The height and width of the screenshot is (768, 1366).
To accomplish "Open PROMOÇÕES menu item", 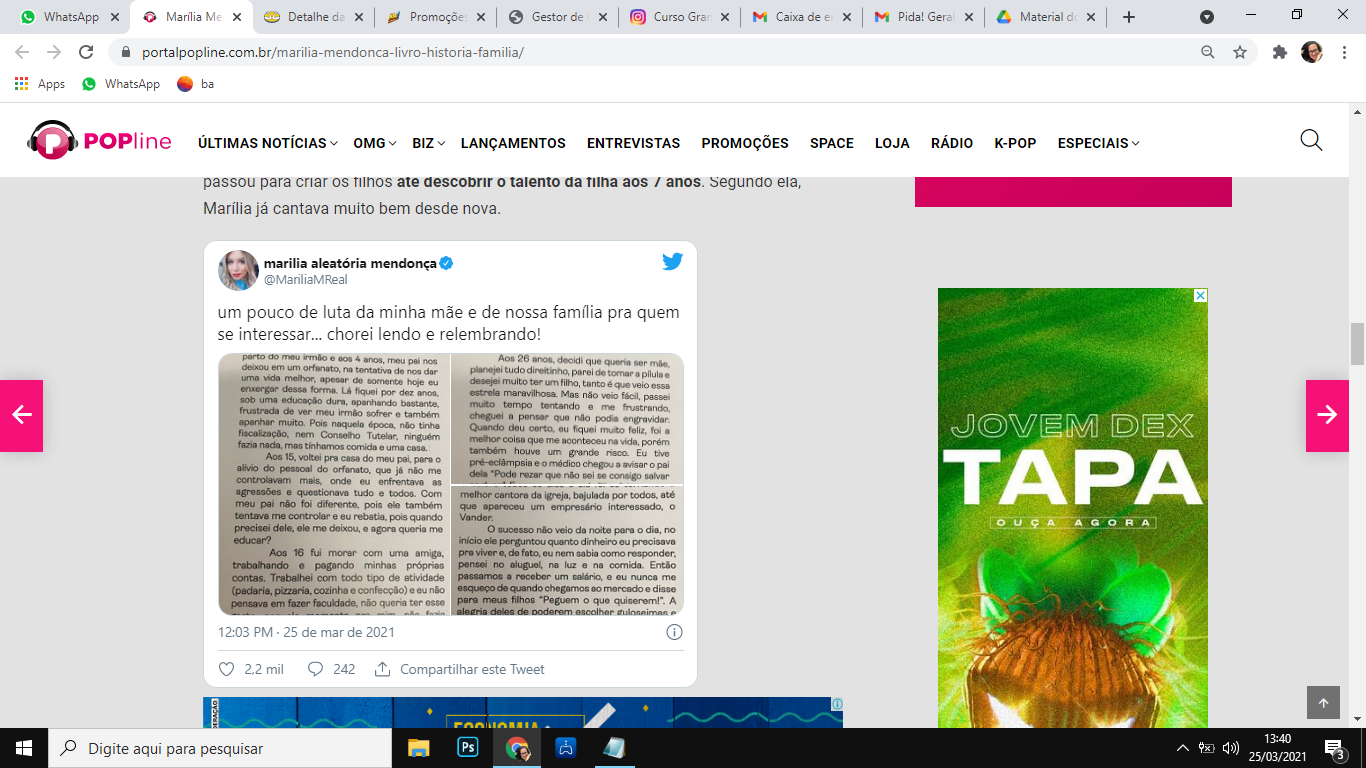I will pyautogui.click(x=745, y=143).
